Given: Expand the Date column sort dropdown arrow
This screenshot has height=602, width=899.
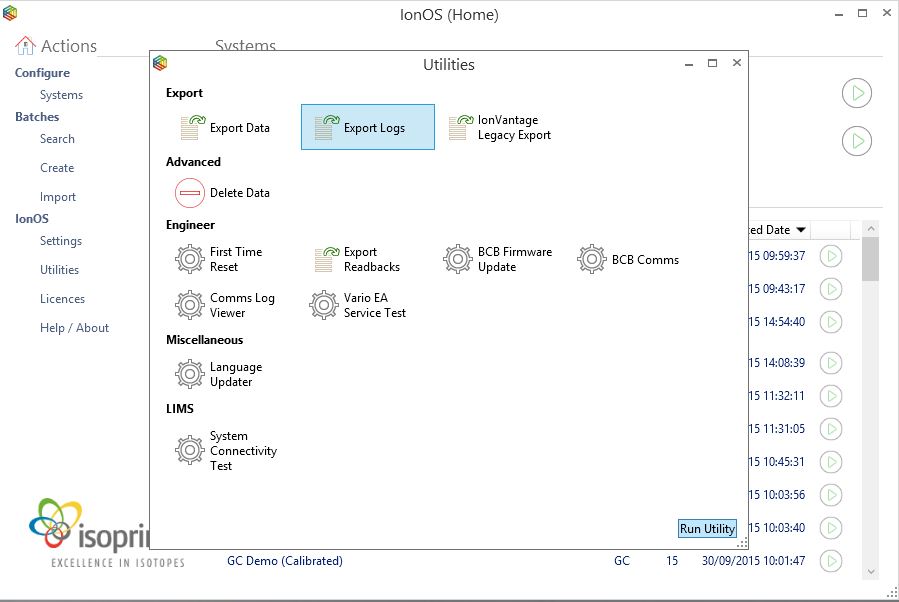Looking at the screenshot, I should [801, 230].
